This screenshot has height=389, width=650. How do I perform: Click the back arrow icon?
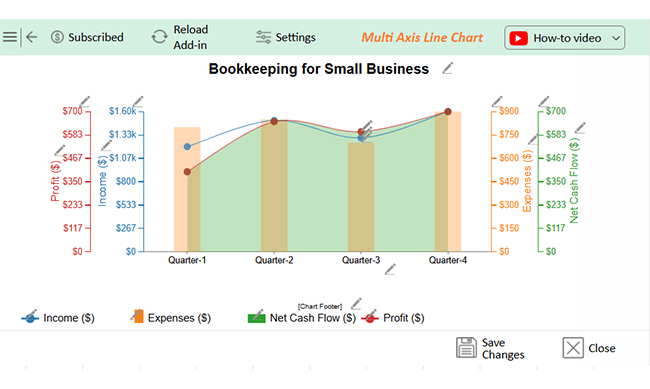coord(32,37)
